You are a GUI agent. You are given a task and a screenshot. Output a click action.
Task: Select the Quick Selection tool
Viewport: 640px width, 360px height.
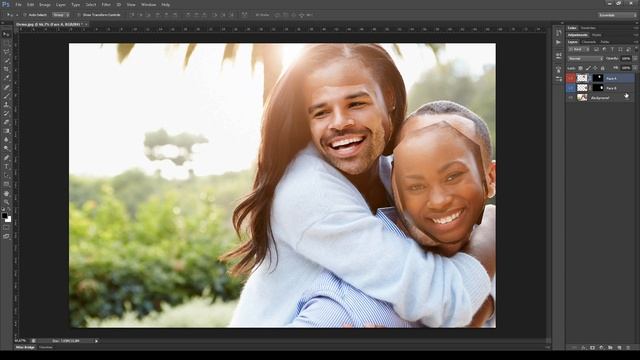tap(6, 60)
